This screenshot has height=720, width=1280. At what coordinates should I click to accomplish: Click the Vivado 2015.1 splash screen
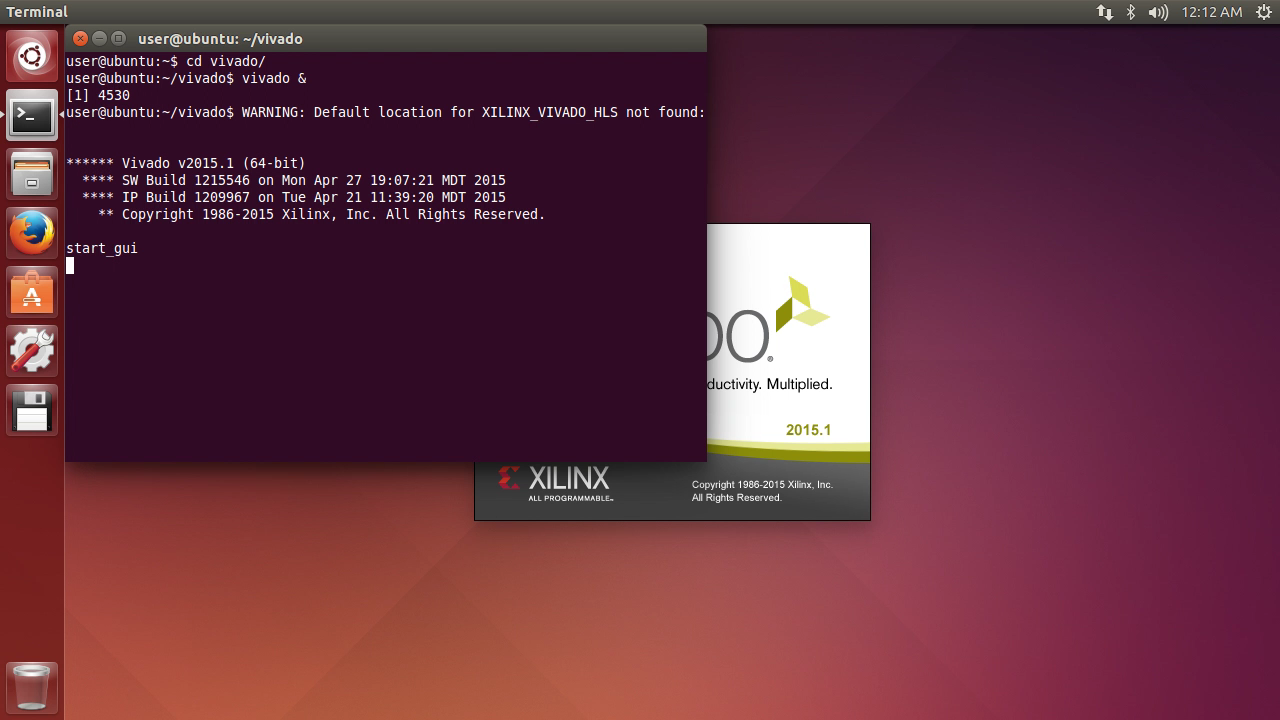pyautogui.click(x=790, y=370)
